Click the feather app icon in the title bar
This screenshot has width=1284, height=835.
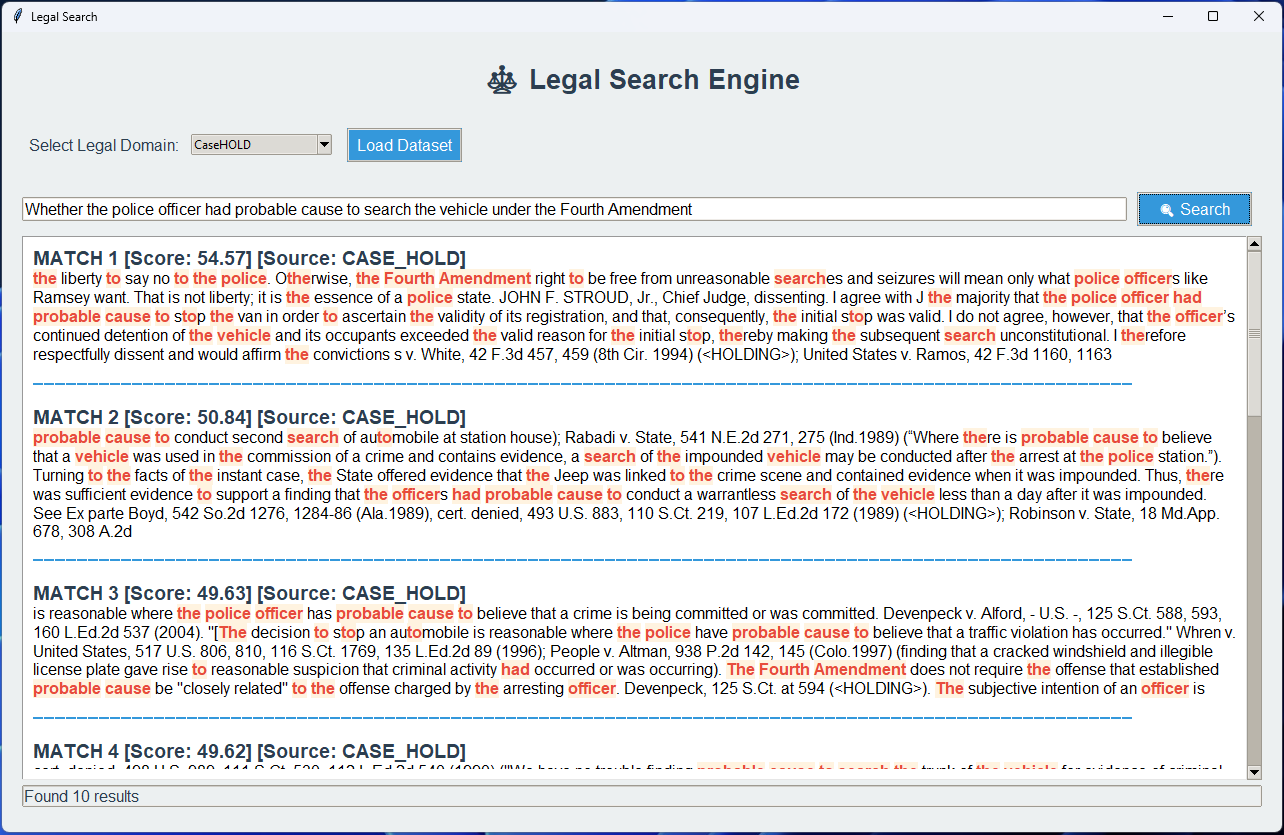click(16, 16)
